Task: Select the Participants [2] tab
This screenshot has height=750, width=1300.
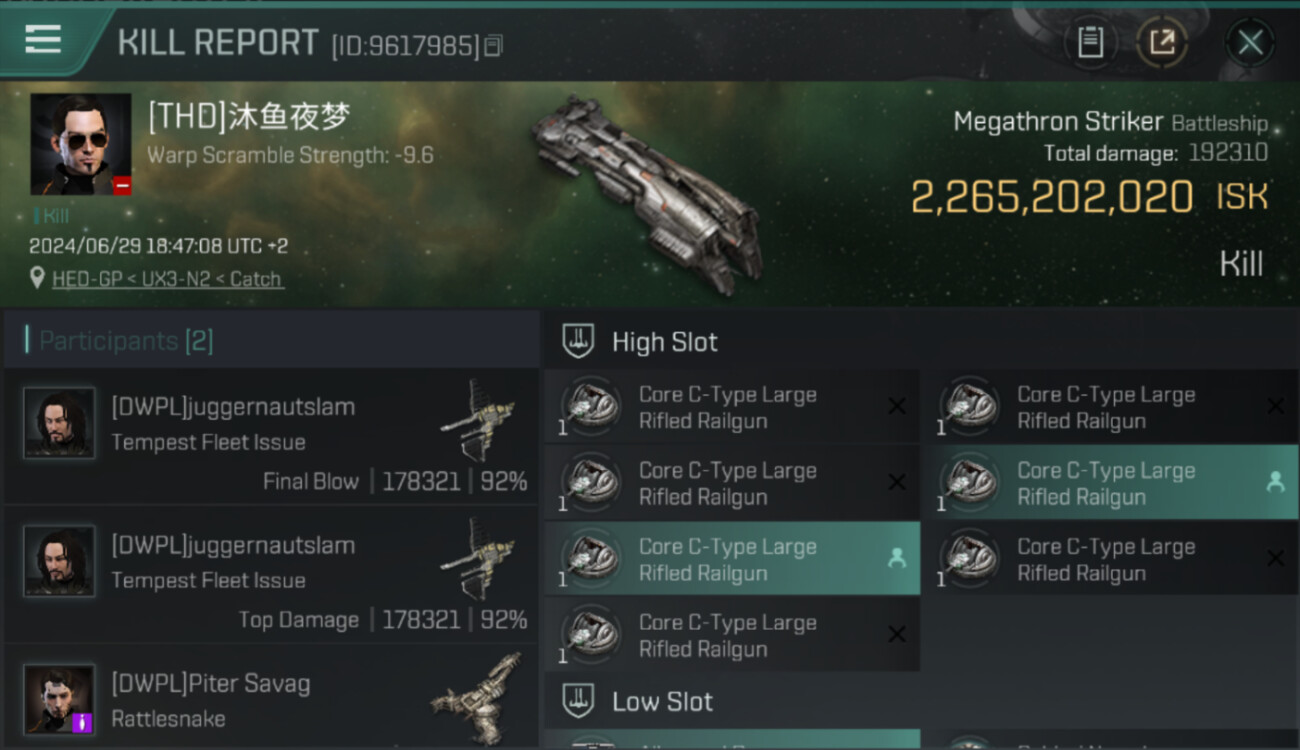Action: 126,341
